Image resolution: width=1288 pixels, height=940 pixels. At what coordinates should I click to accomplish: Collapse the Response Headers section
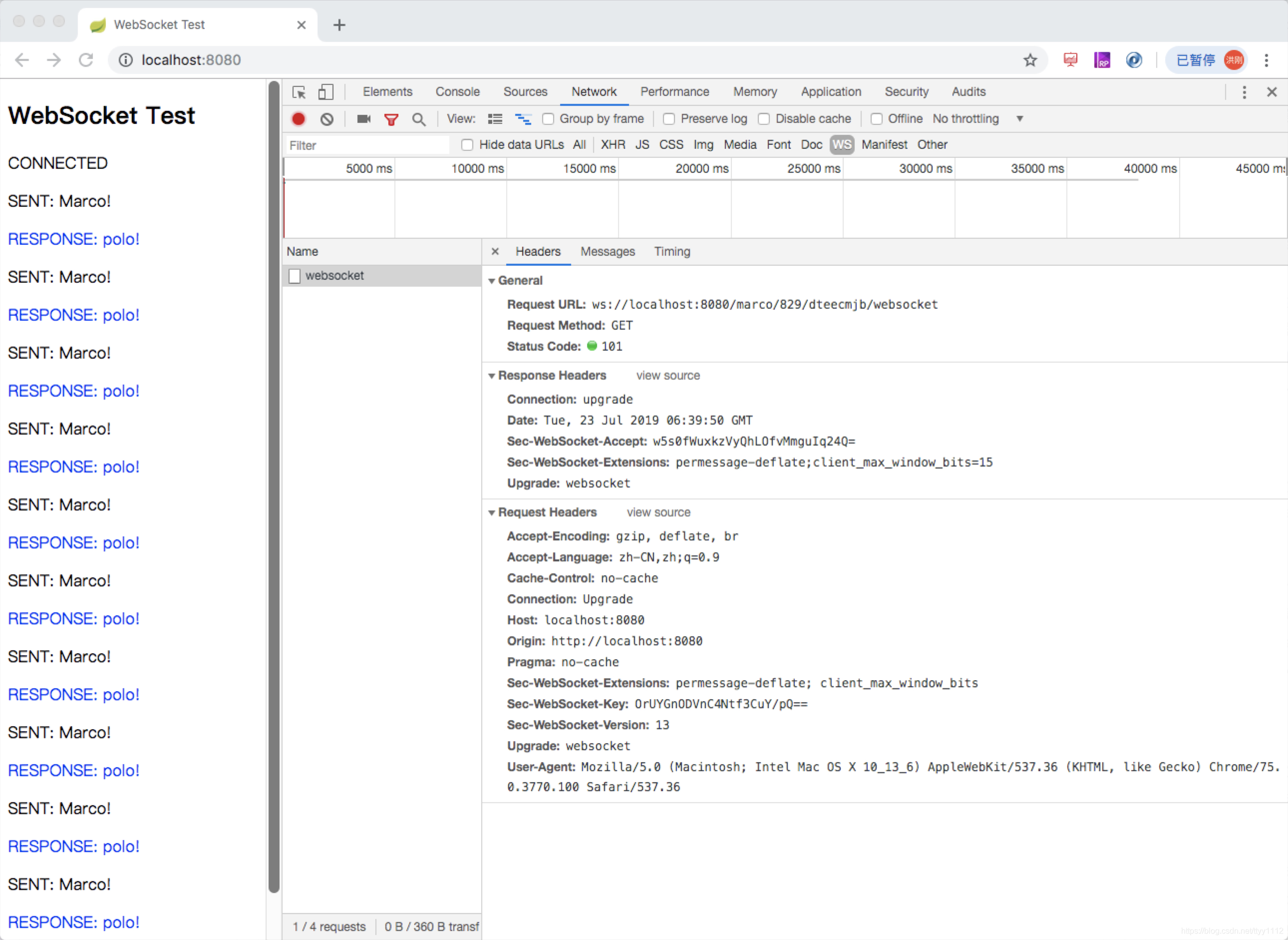[492, 376]
